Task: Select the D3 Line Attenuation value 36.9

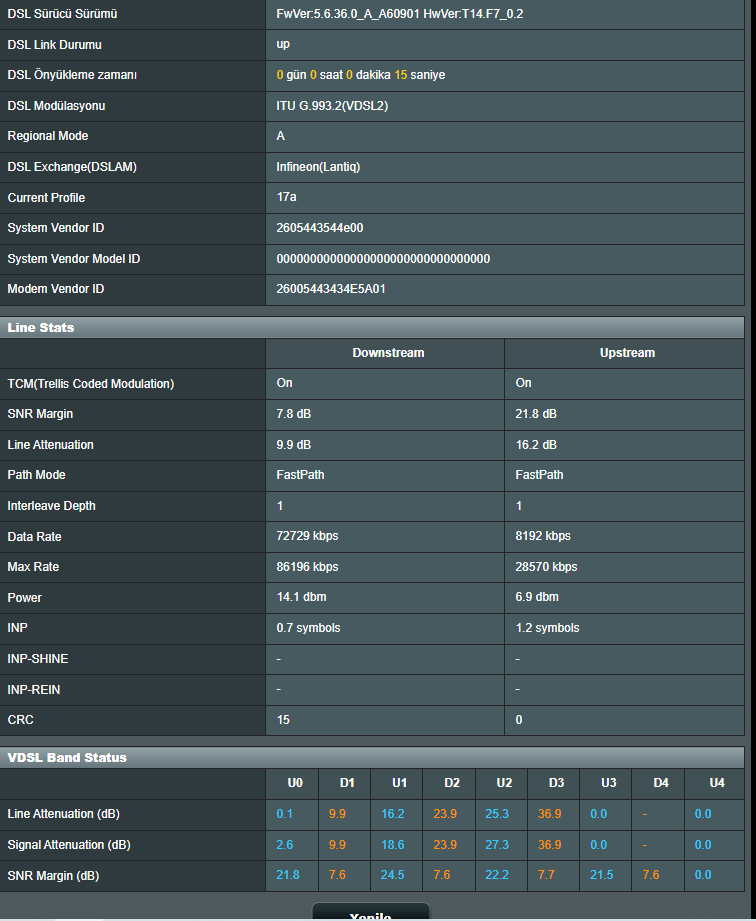Action: tap(549, 814)
